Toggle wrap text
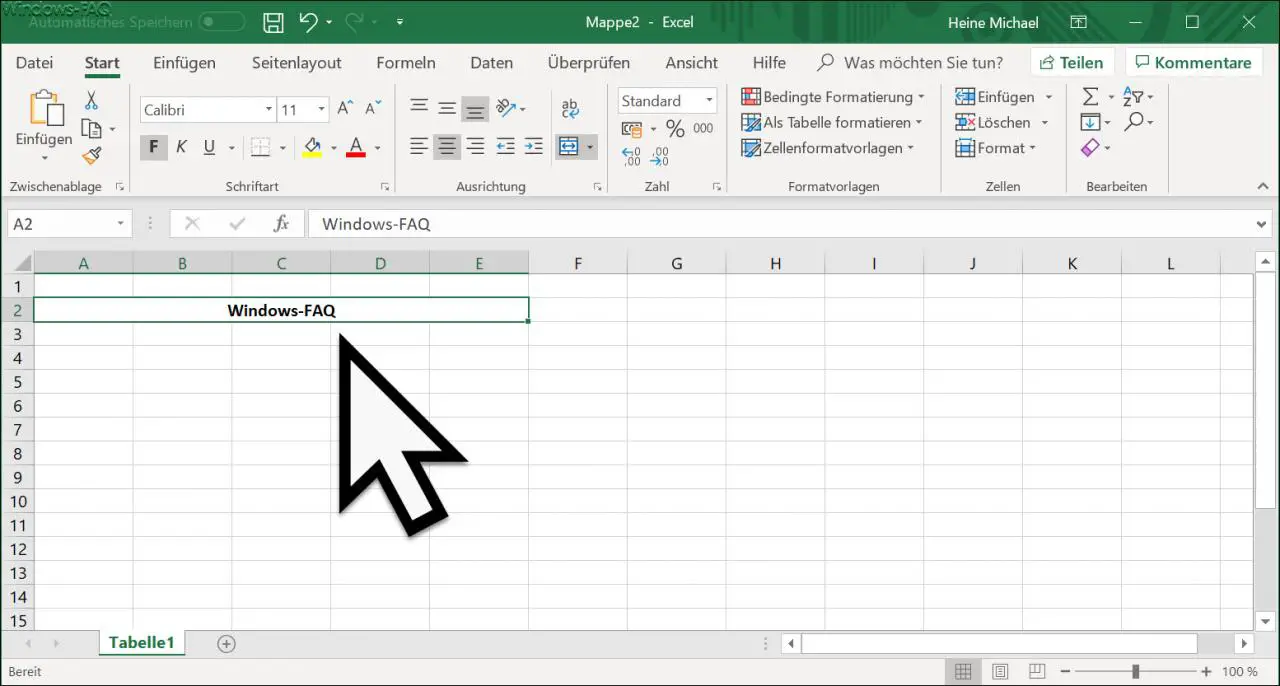This screenshot has width=1280, height=686. click(570, 108)
